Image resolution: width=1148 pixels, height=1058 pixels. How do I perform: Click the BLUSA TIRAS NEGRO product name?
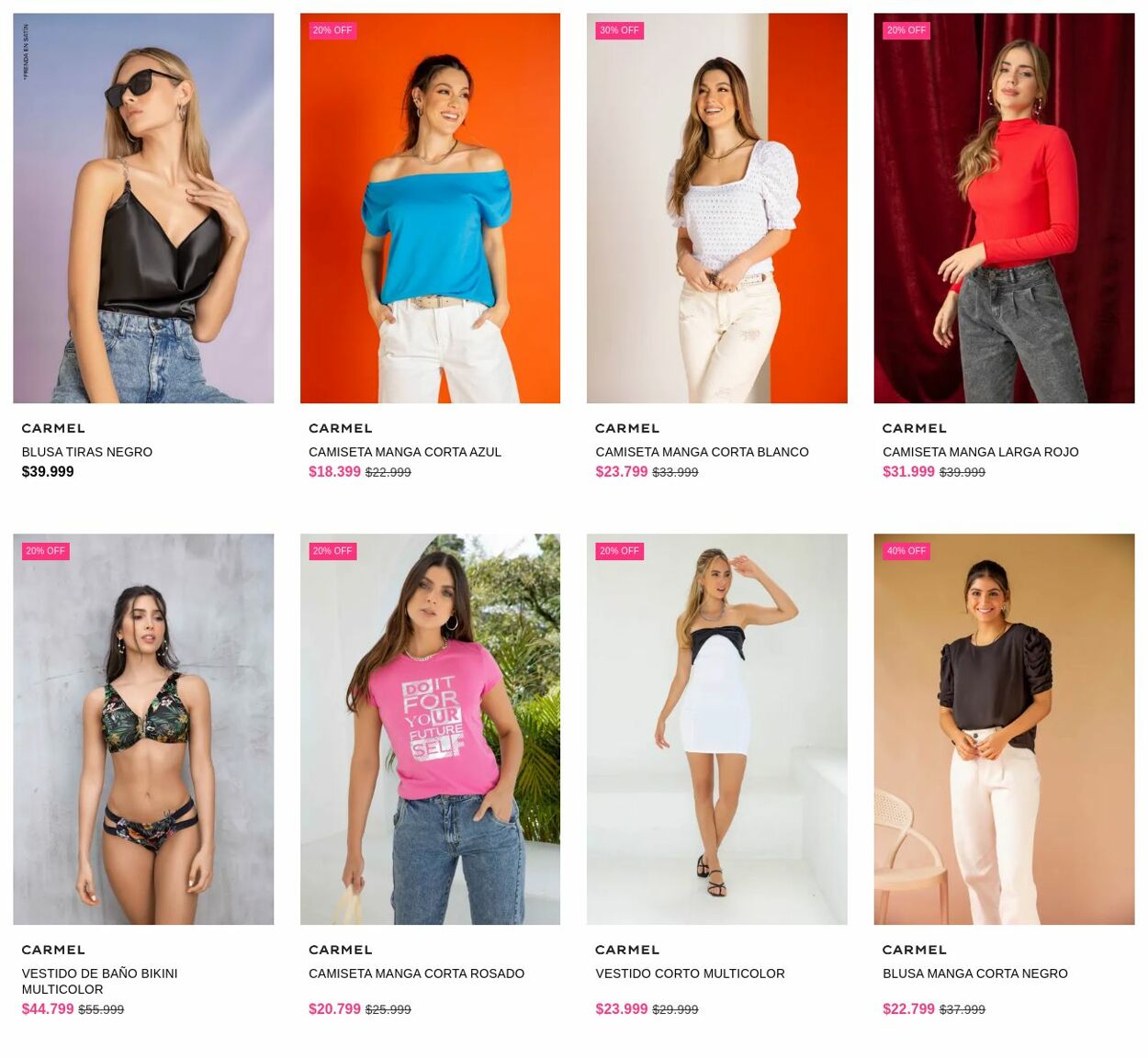(87, 452)
